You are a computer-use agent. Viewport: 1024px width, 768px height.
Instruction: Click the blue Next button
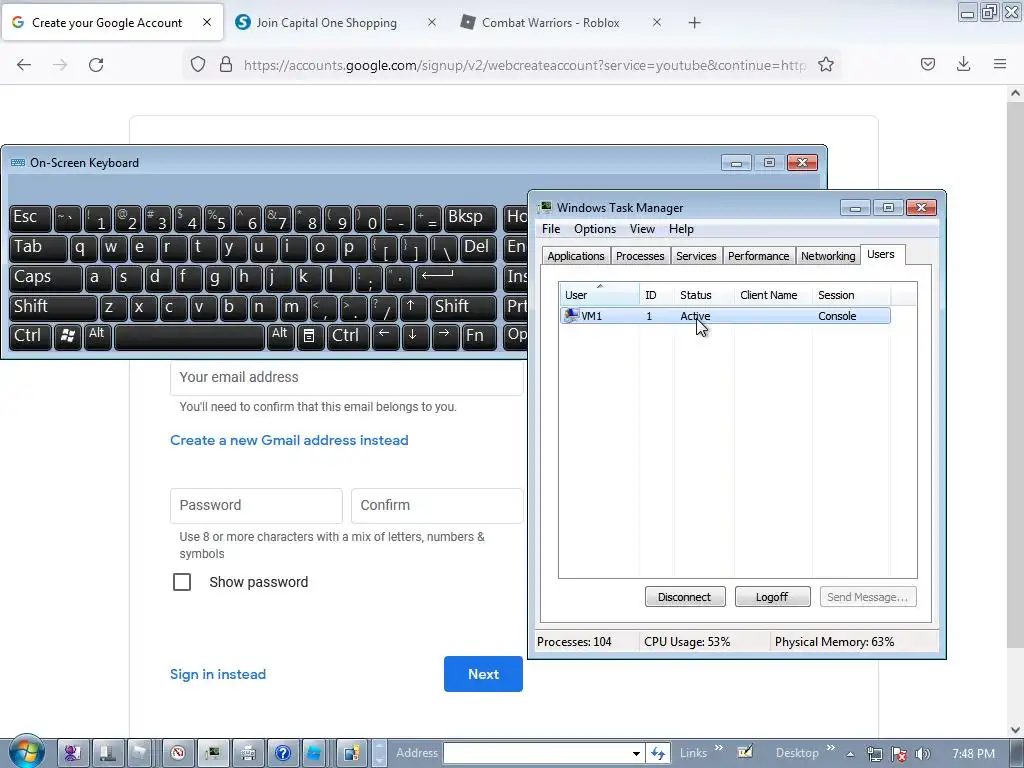pyautogui.click(x=483, y=674)
